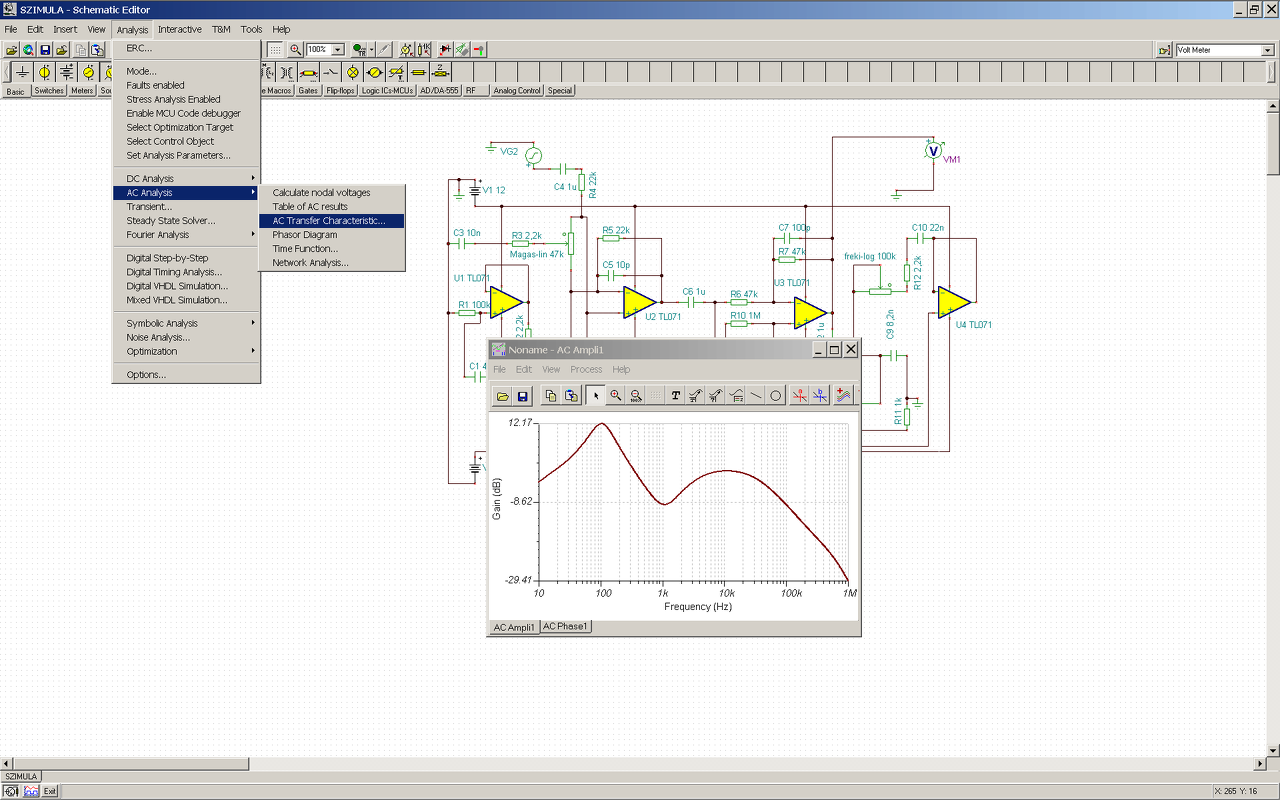Expand the Optimization submenu
This screenshot has width=1280, height=800.
[186, 351]
